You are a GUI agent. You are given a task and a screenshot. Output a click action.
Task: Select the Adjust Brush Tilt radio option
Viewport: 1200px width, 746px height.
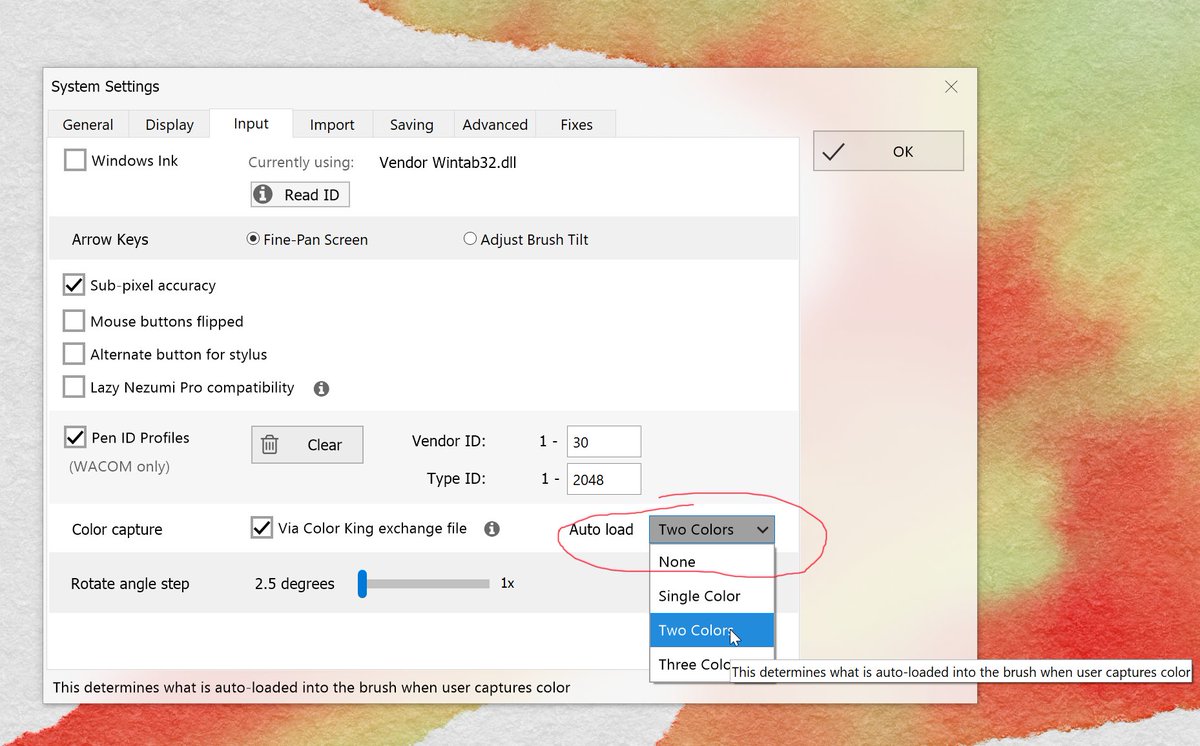coord(470,239)
